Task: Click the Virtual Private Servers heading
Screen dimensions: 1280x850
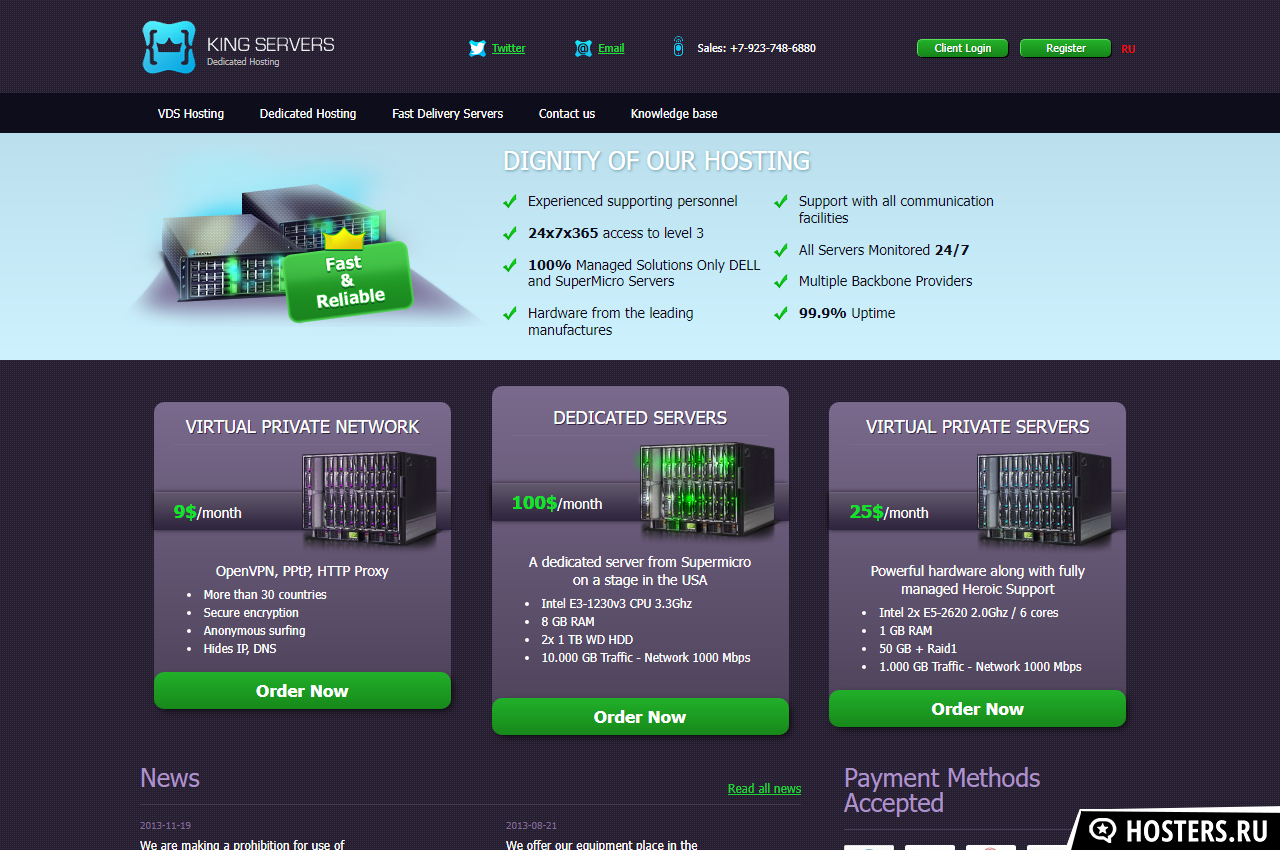Action: point(977,427)
